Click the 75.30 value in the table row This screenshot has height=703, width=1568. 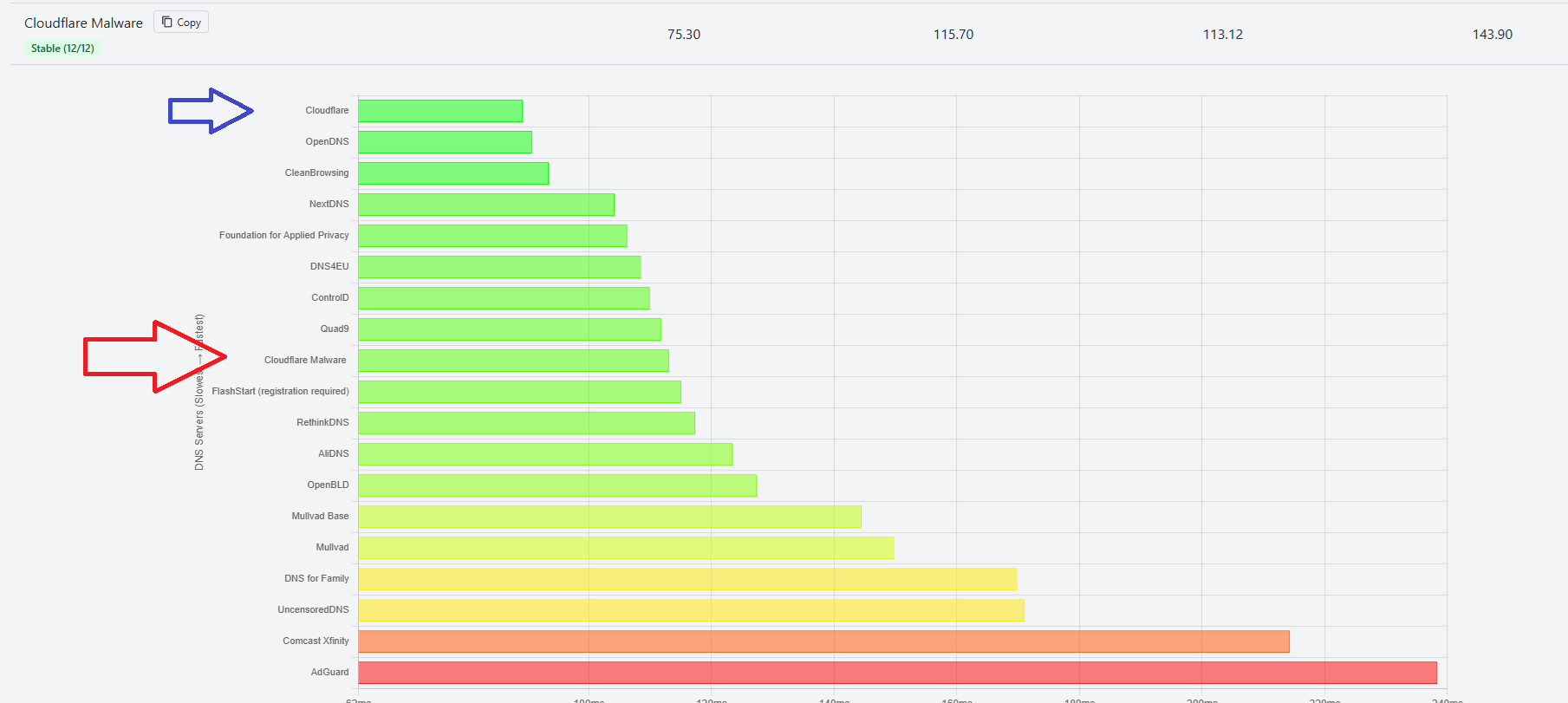[x=684, y=35]
